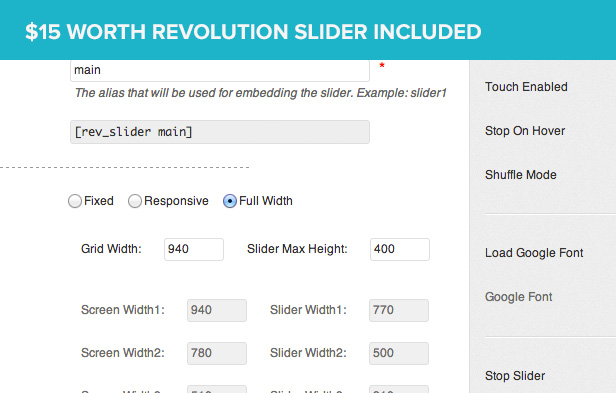Click the rev_slider main shortcode field

pyautogui.click(x=220, y=132)
